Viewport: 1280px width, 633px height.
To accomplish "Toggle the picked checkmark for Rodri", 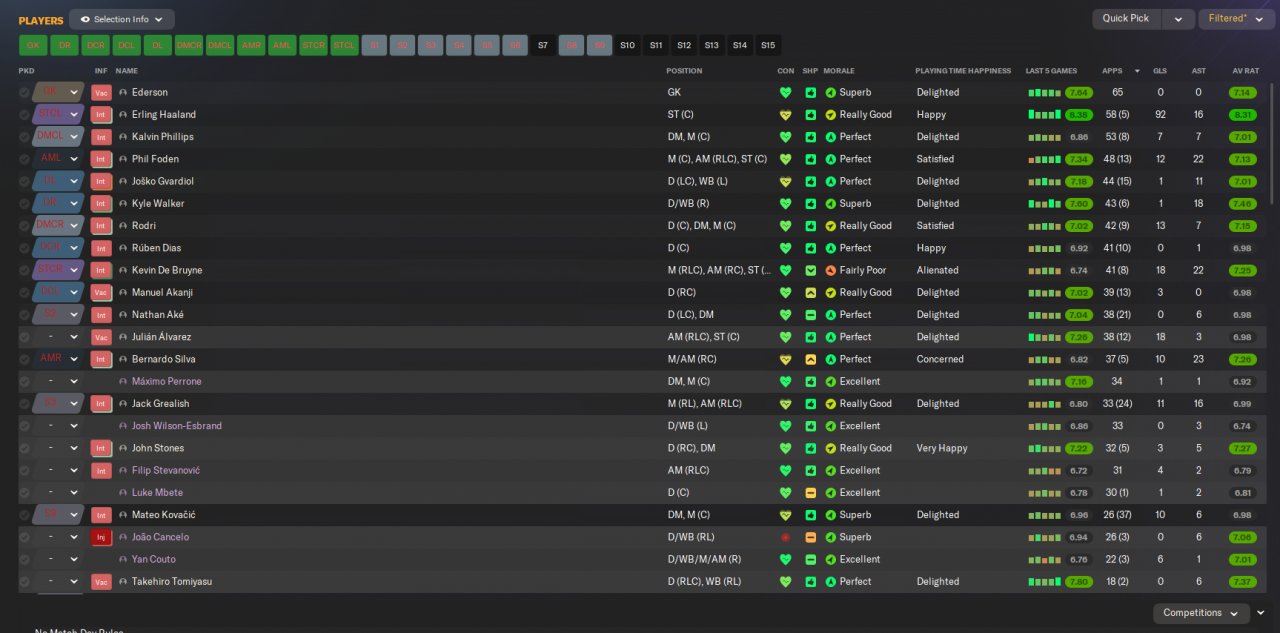I will (25, 226).
